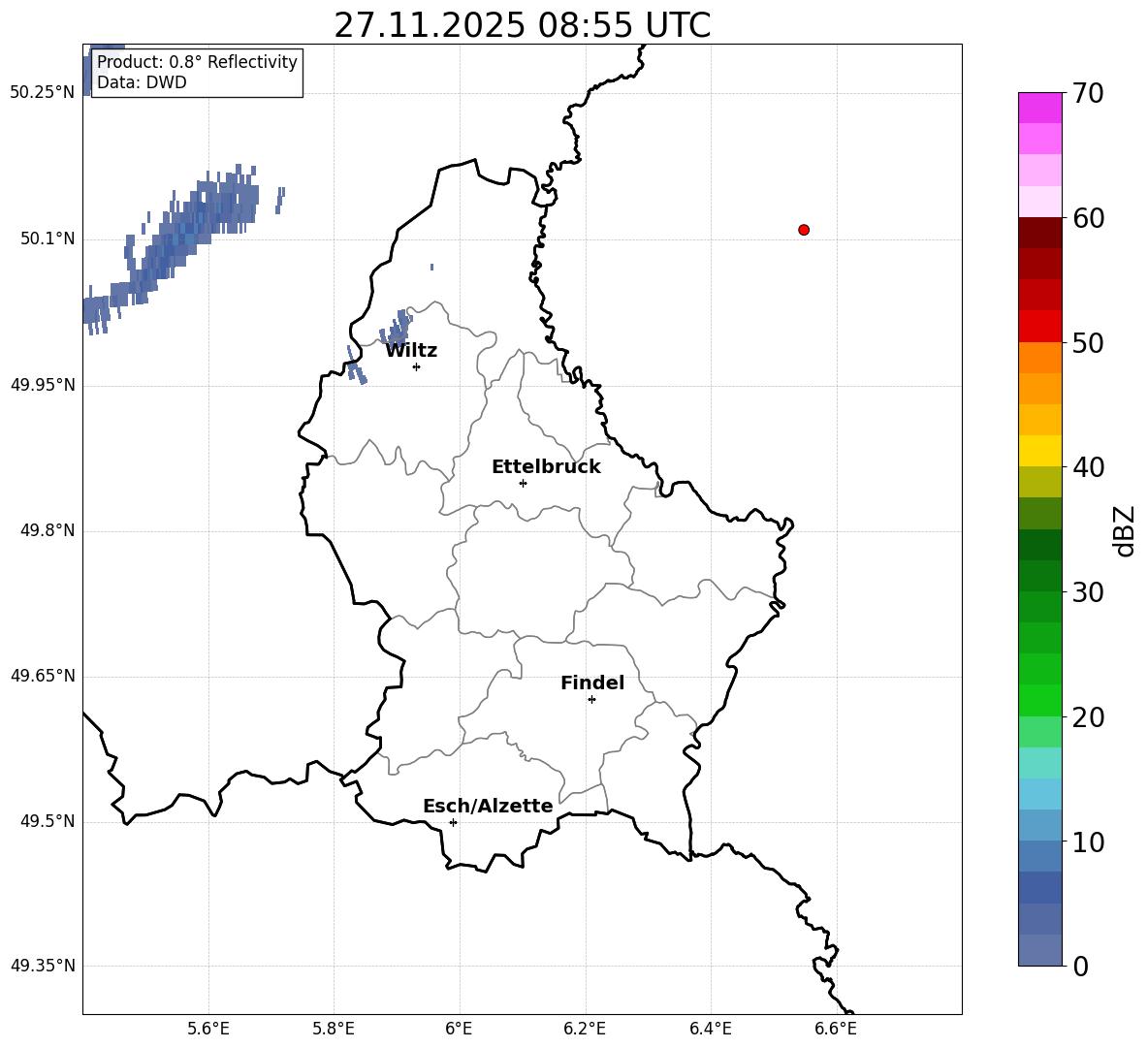The image size is (1148, 1048).
Task: Click the dark maroon band just below 60
Action: click(x=1039, y=233)
